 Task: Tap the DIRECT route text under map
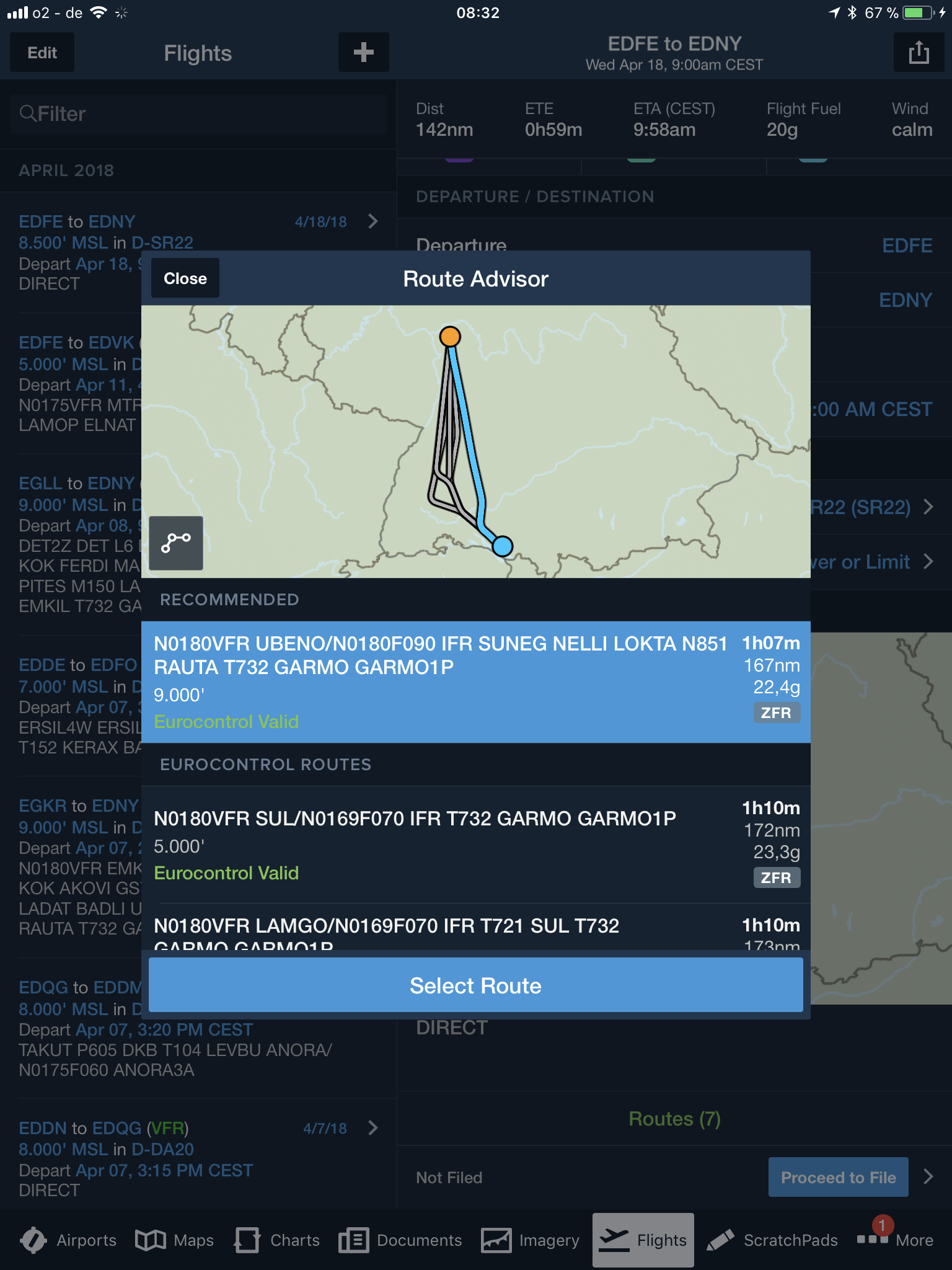(x=452, y=1028)
